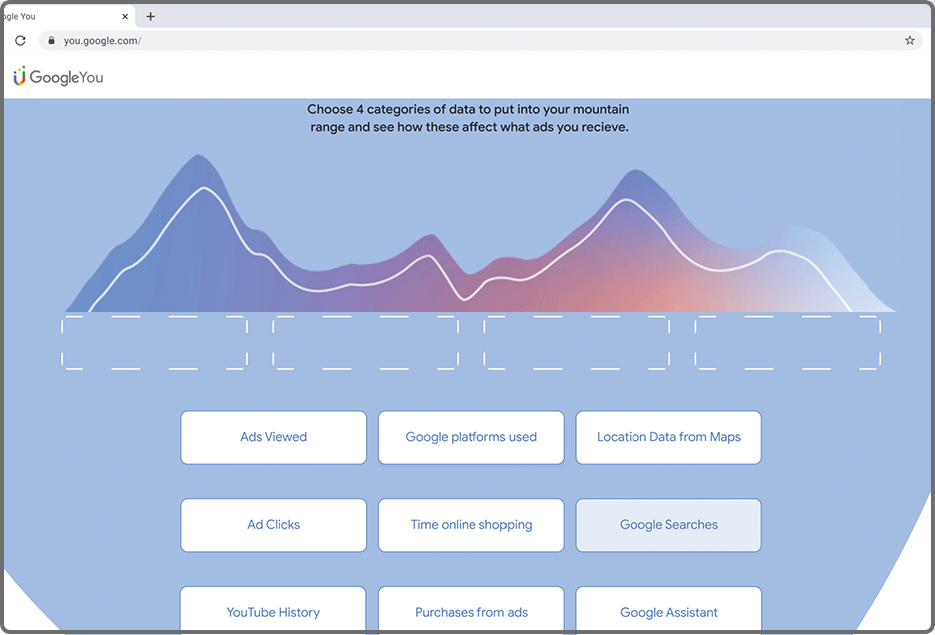
Task: Select Time online shopping category
Action: pyautogui.click(x=471, y=525)
